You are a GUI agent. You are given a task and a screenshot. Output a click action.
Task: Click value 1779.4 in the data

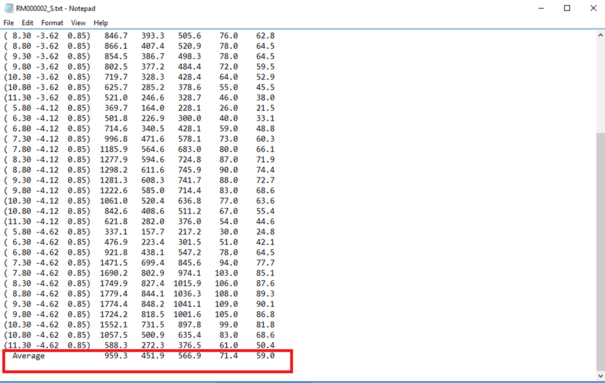(x=113, y=294)
